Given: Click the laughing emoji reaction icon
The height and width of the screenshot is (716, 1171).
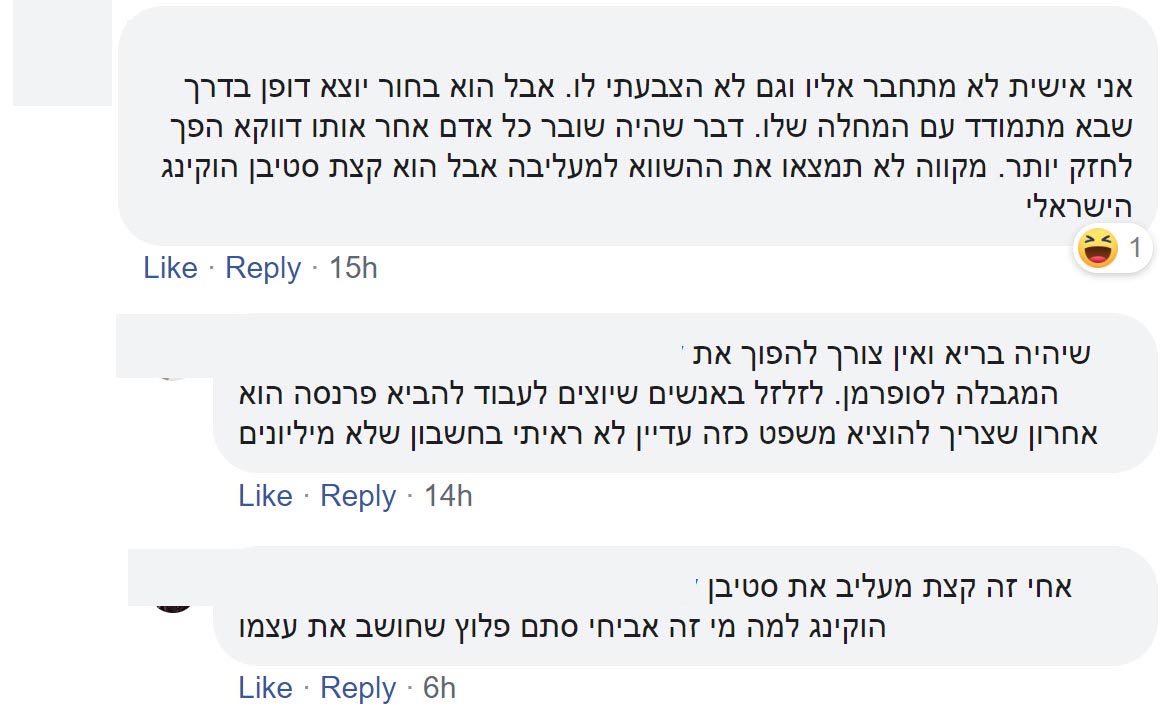Looking at the screenshot, I should coord(1098,248).
